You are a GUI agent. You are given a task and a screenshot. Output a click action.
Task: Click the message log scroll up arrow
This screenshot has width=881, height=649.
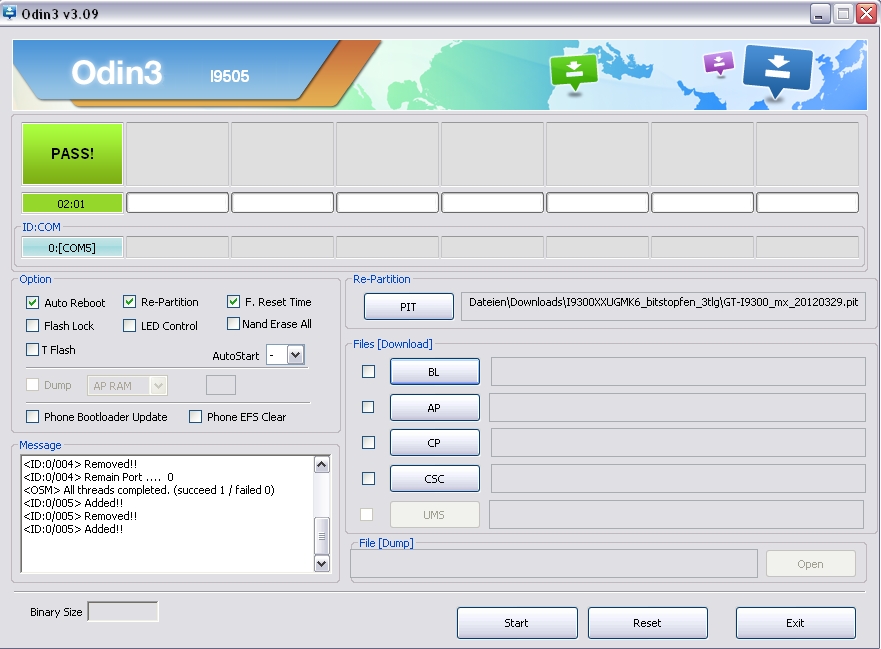(322, 464)
